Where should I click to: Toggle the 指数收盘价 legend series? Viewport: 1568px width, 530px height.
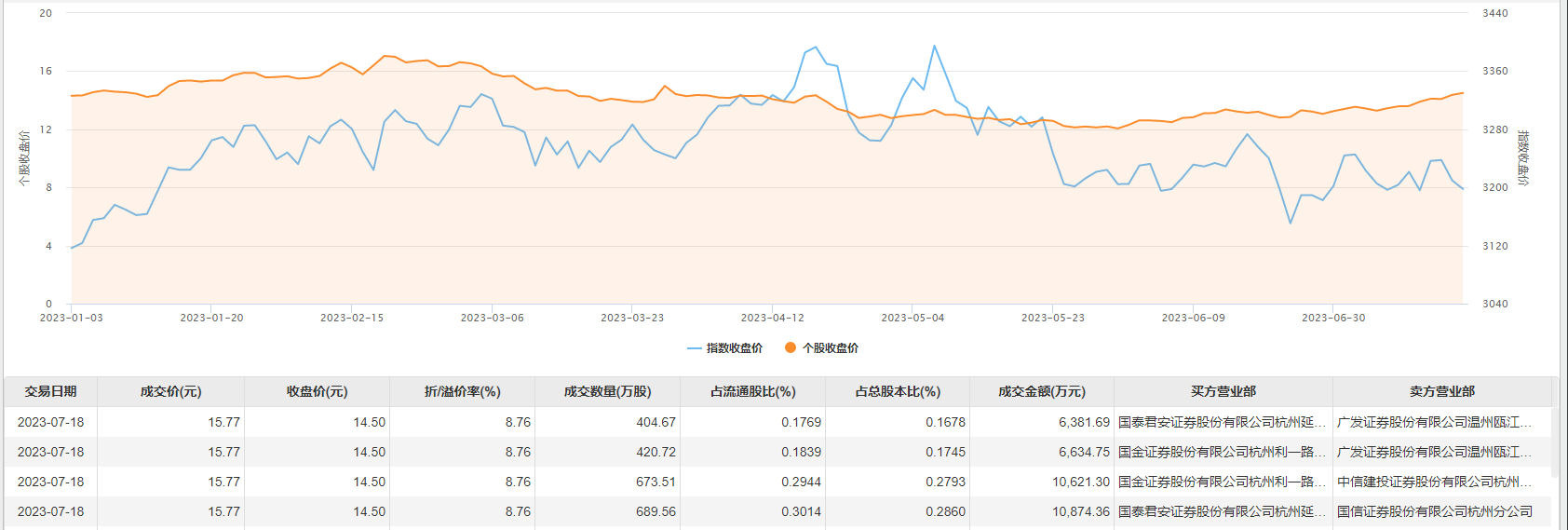tap(724, 348)
